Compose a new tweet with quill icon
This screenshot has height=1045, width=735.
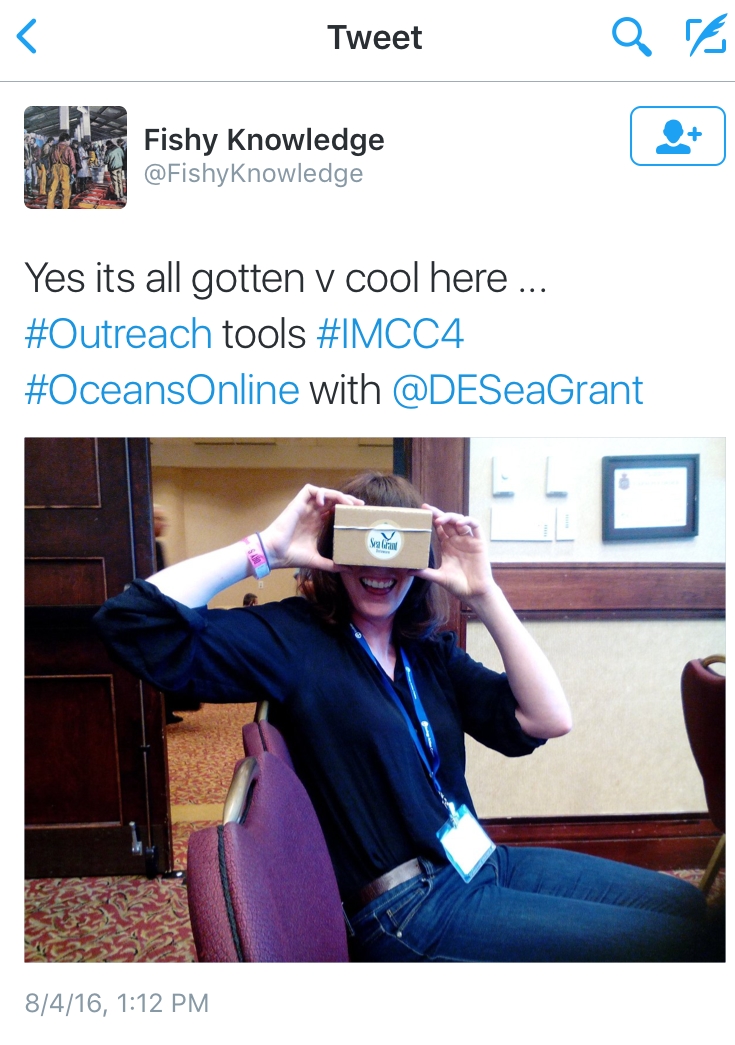(x=706, y=35)
